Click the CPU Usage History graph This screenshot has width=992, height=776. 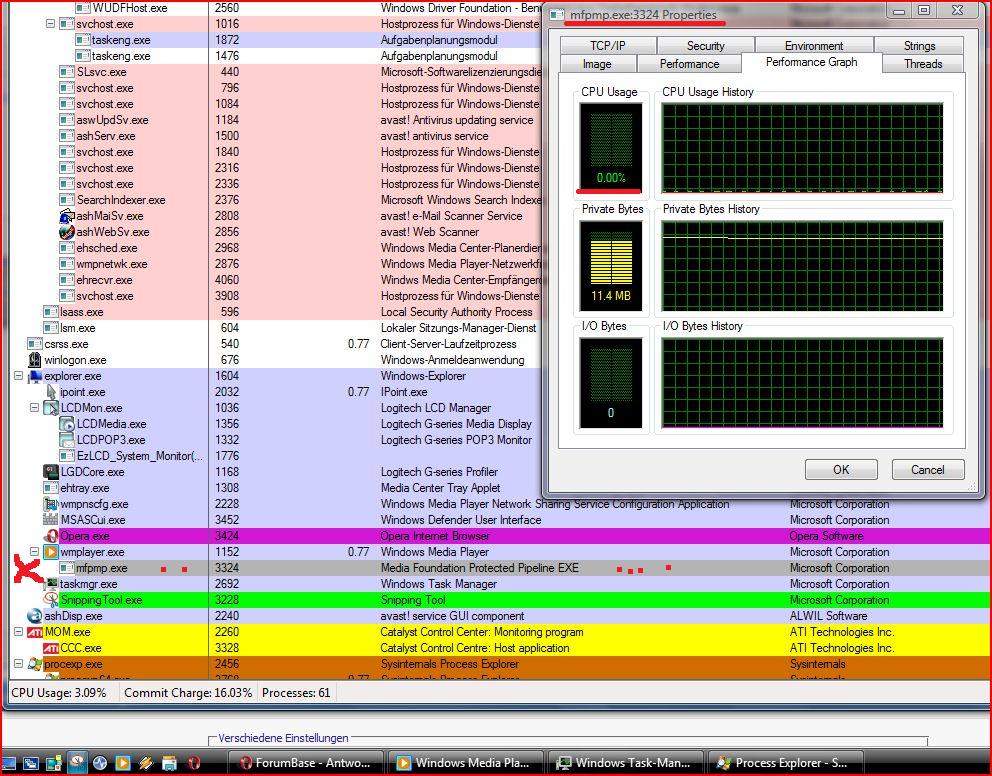[802, 148]
